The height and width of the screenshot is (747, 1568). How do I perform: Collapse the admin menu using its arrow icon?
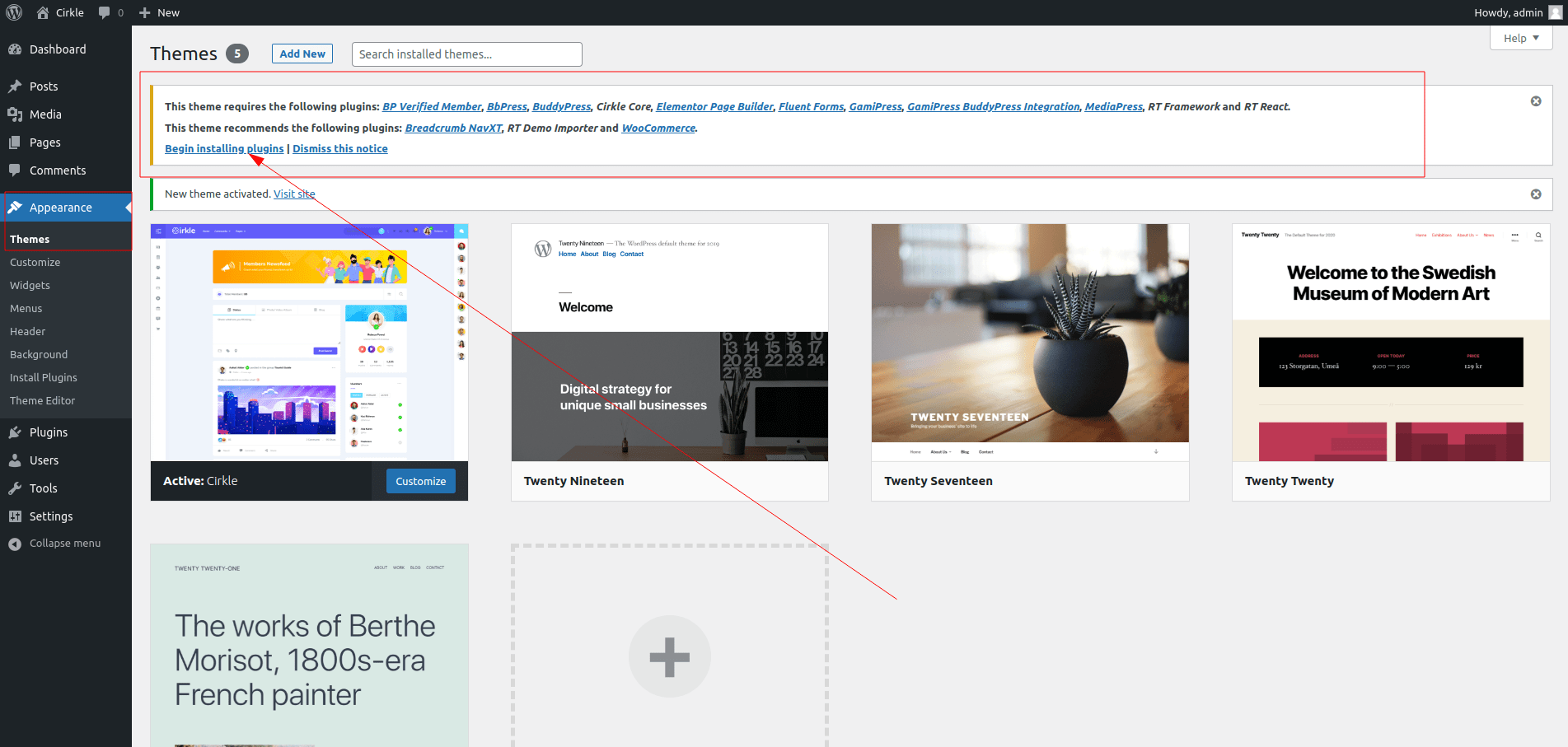click(x=15, y=544)
